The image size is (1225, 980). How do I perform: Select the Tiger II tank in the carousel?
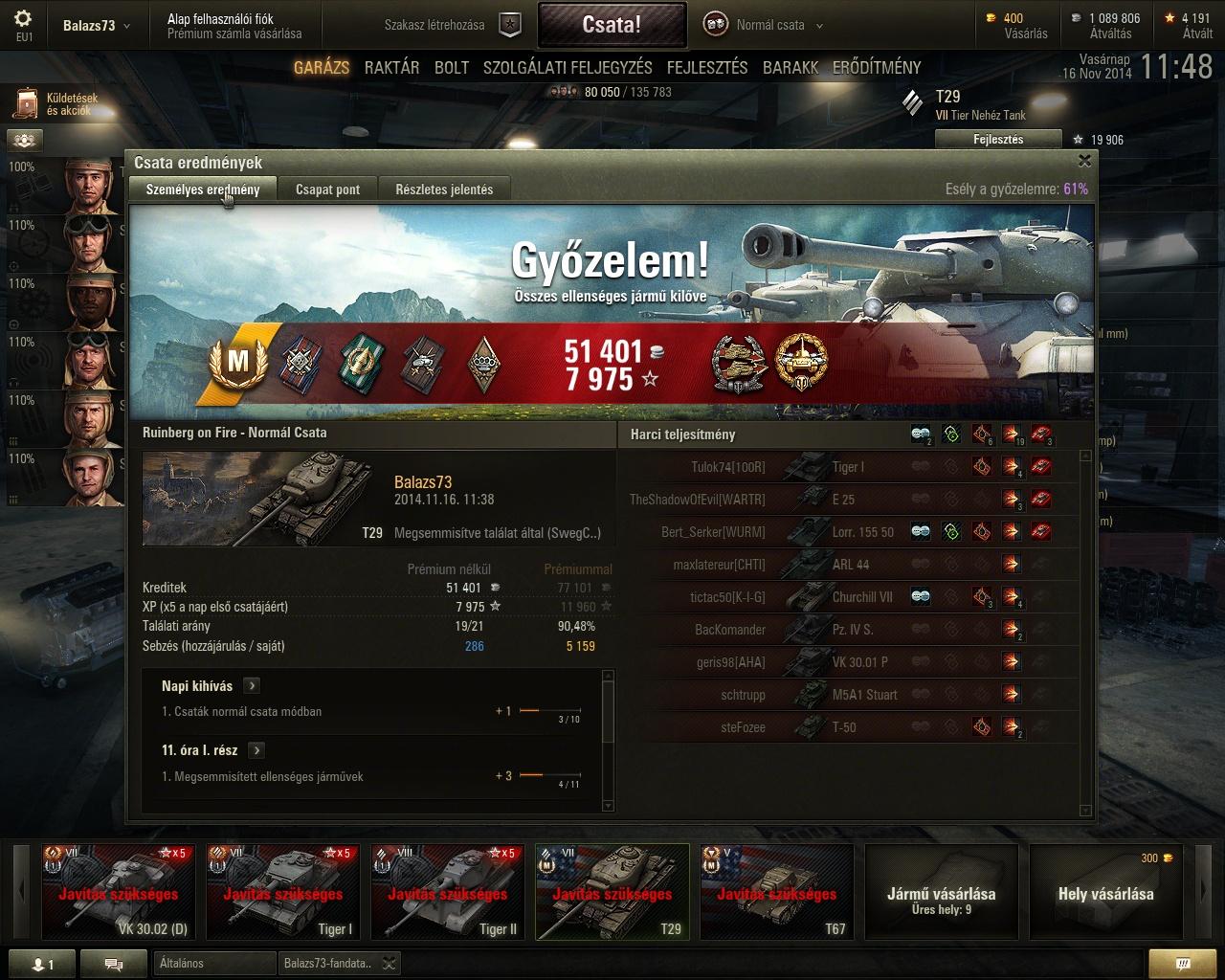click(448, 891)
